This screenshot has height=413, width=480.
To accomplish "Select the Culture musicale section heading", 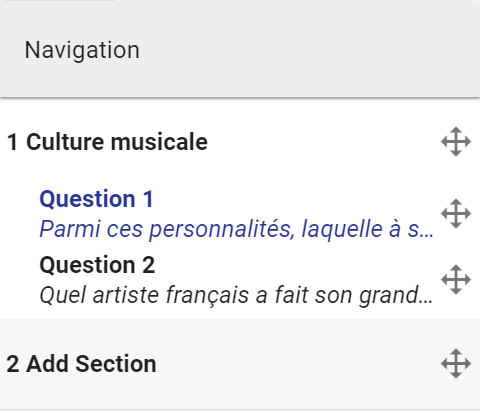I will [107, 142].
